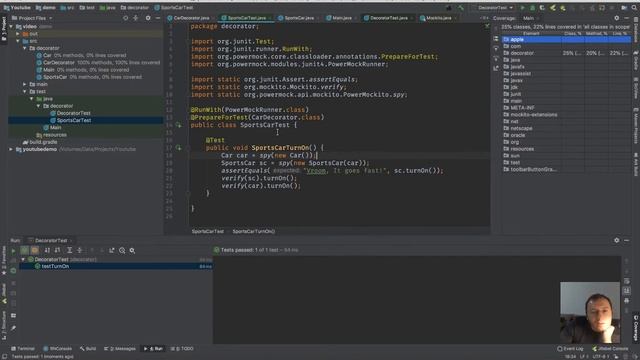Click pin tab icon in Run sidebar
This screenshot has height=360, width=640.
[13, 328]
